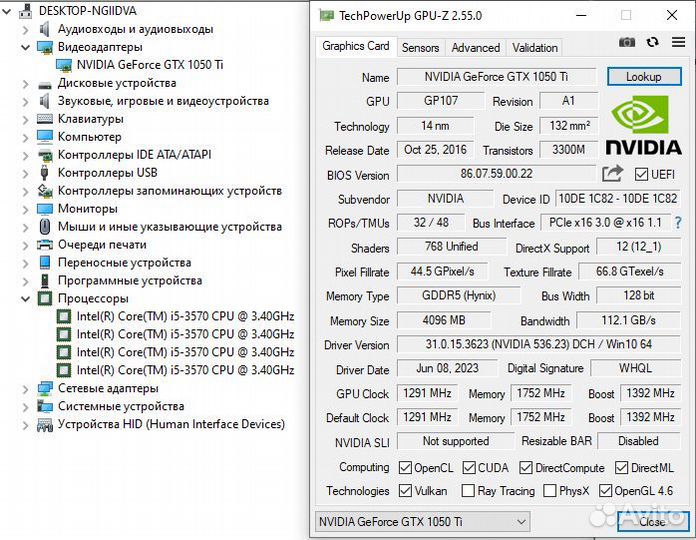Switch to the Graphics Card tab

coord(356,46)
